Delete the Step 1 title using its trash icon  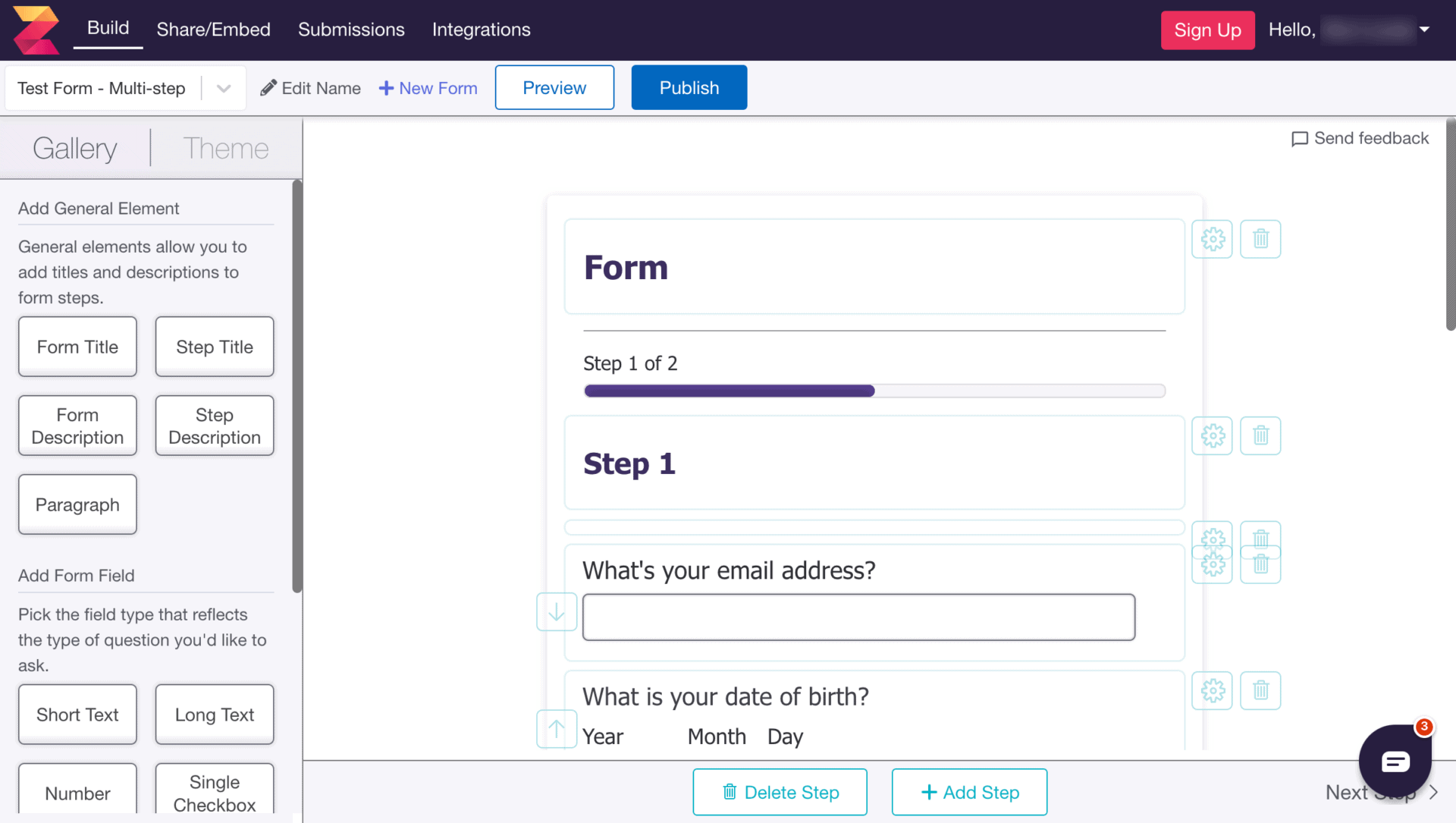tap(1260, 436)
